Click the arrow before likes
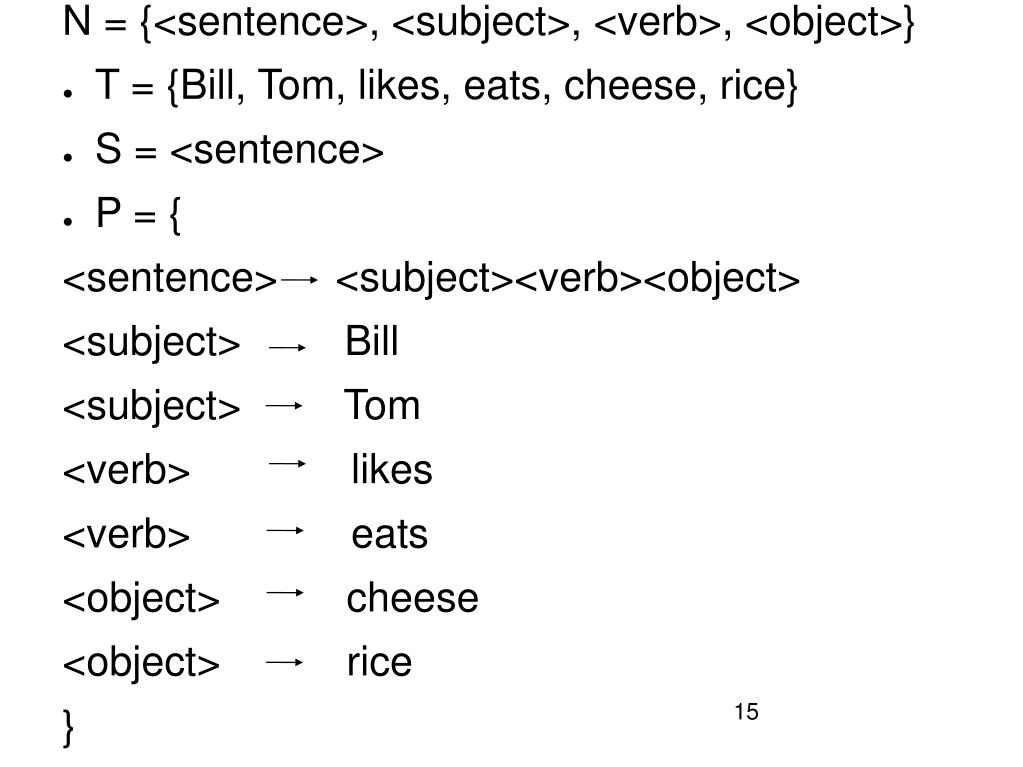 click(287, 464)
